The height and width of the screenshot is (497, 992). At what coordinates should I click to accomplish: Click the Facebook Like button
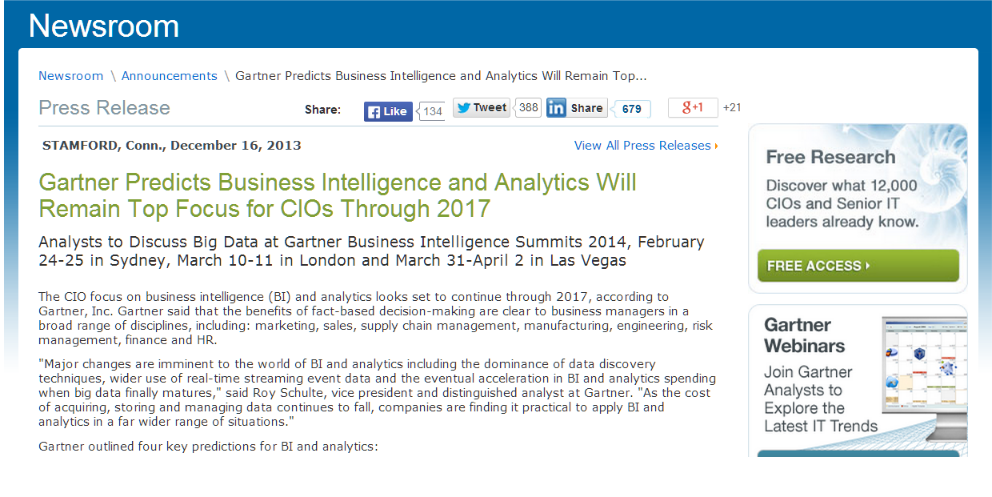(x=388, y=111)
